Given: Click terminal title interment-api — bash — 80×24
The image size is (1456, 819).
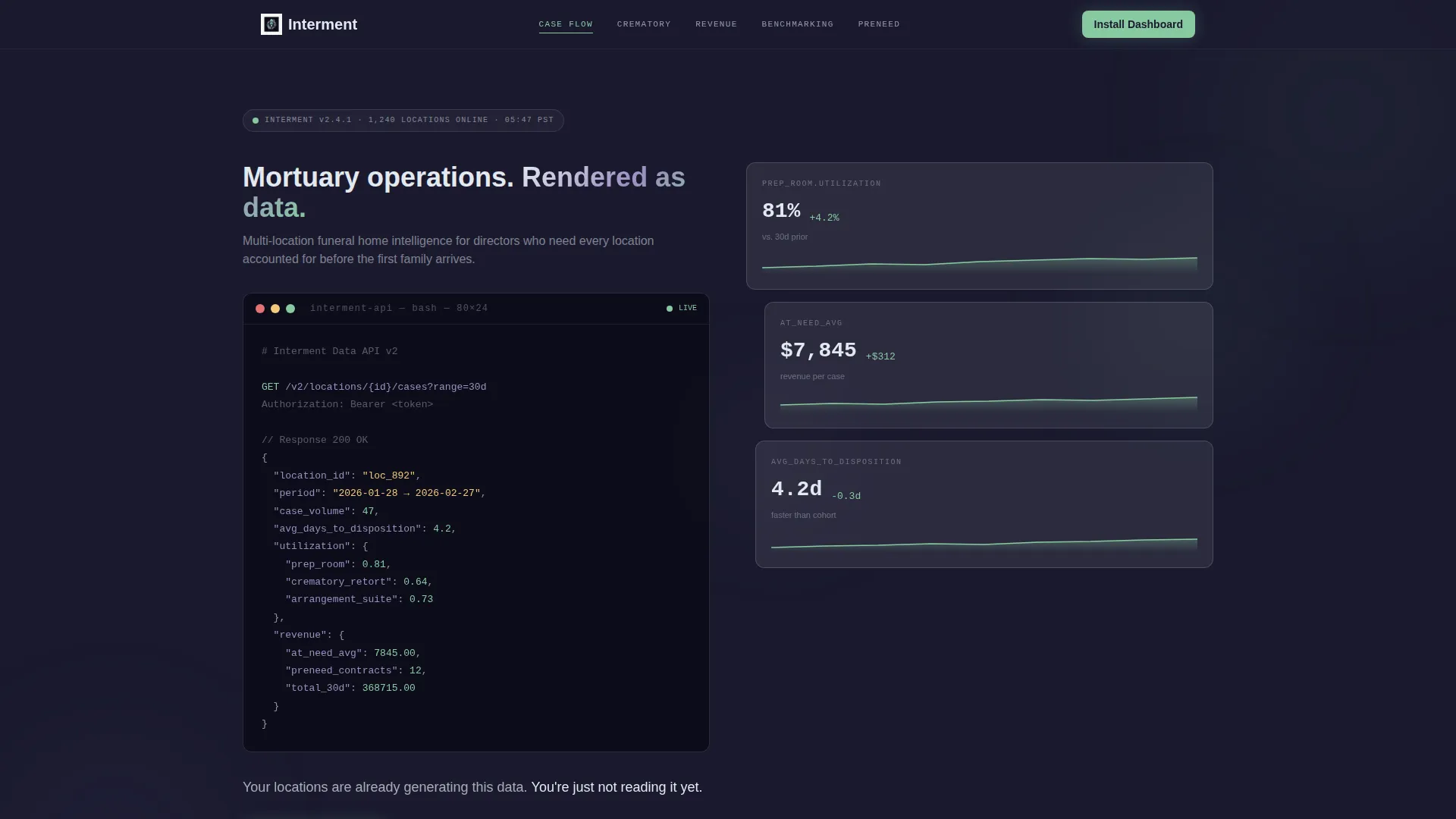Looking at the screenshot, I should (399, 309).
